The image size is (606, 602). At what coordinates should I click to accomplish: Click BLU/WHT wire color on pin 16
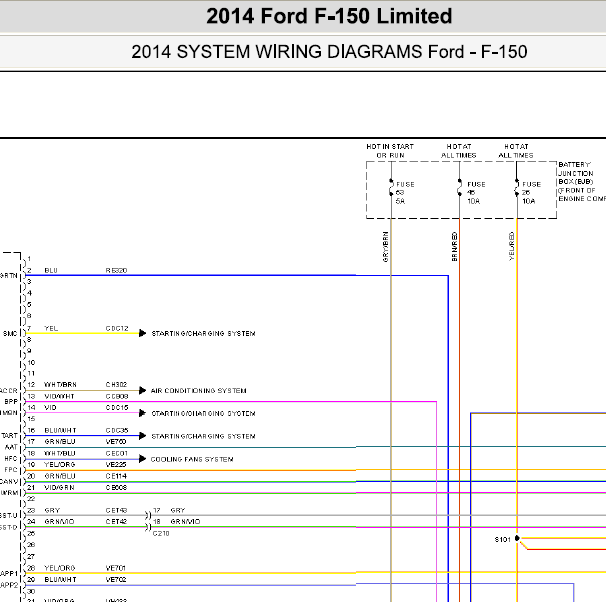point(60,430)
